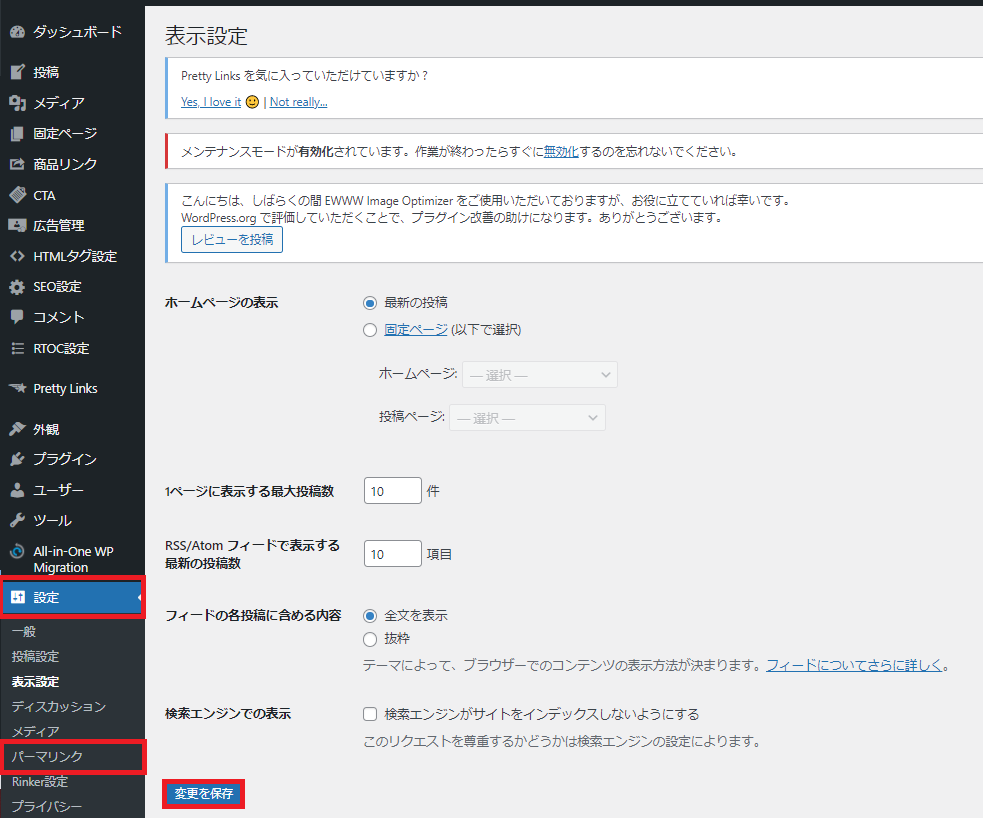Click 'Yes, I love it' link

click(x=211, y=102)
